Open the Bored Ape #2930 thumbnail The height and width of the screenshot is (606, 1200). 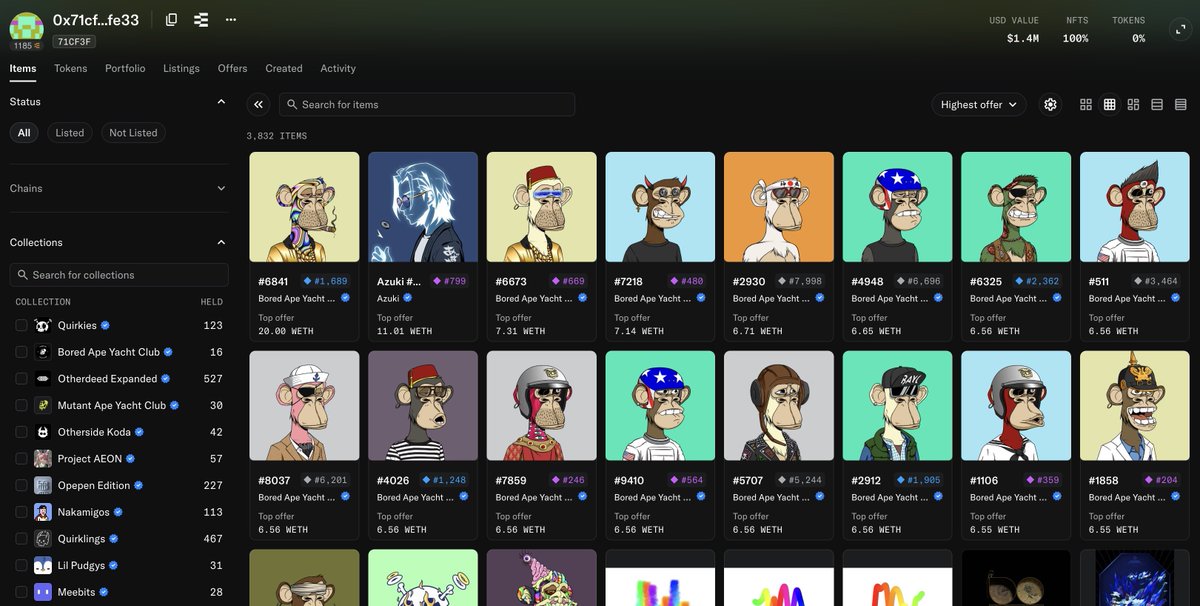779,207
